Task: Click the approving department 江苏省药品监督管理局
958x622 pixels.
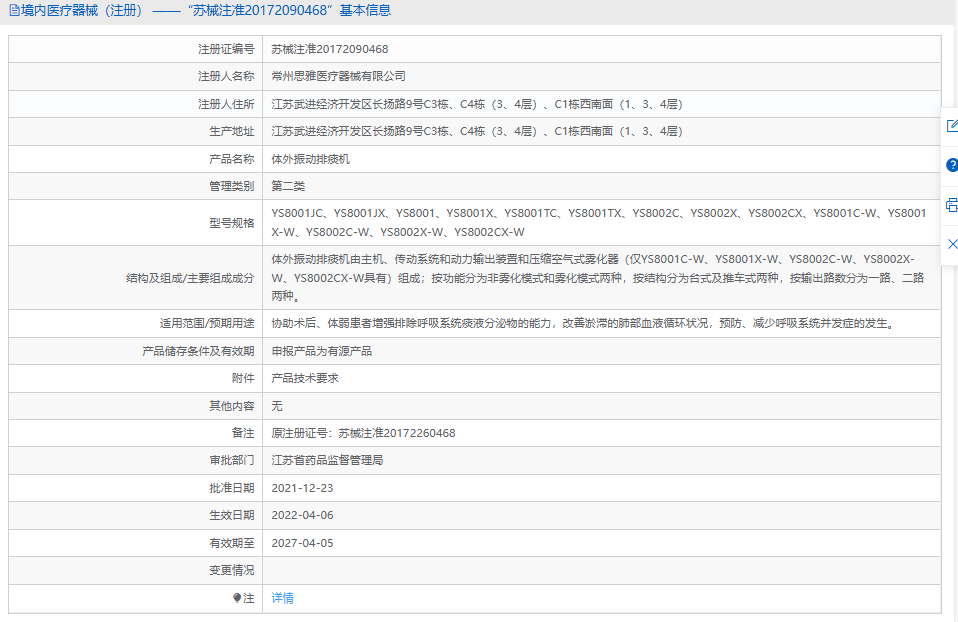Action: (328, 461)
